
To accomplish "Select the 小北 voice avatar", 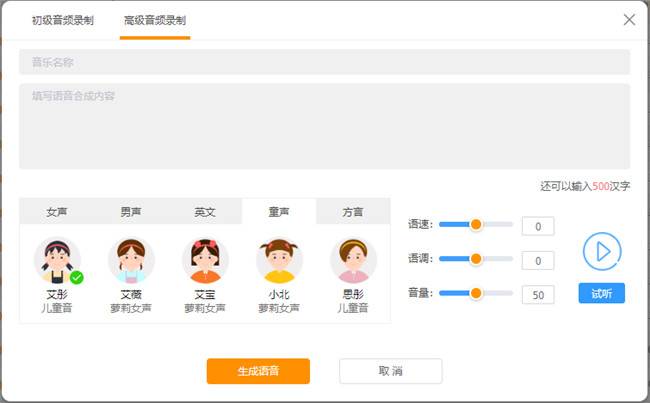I will coord(279,261).
